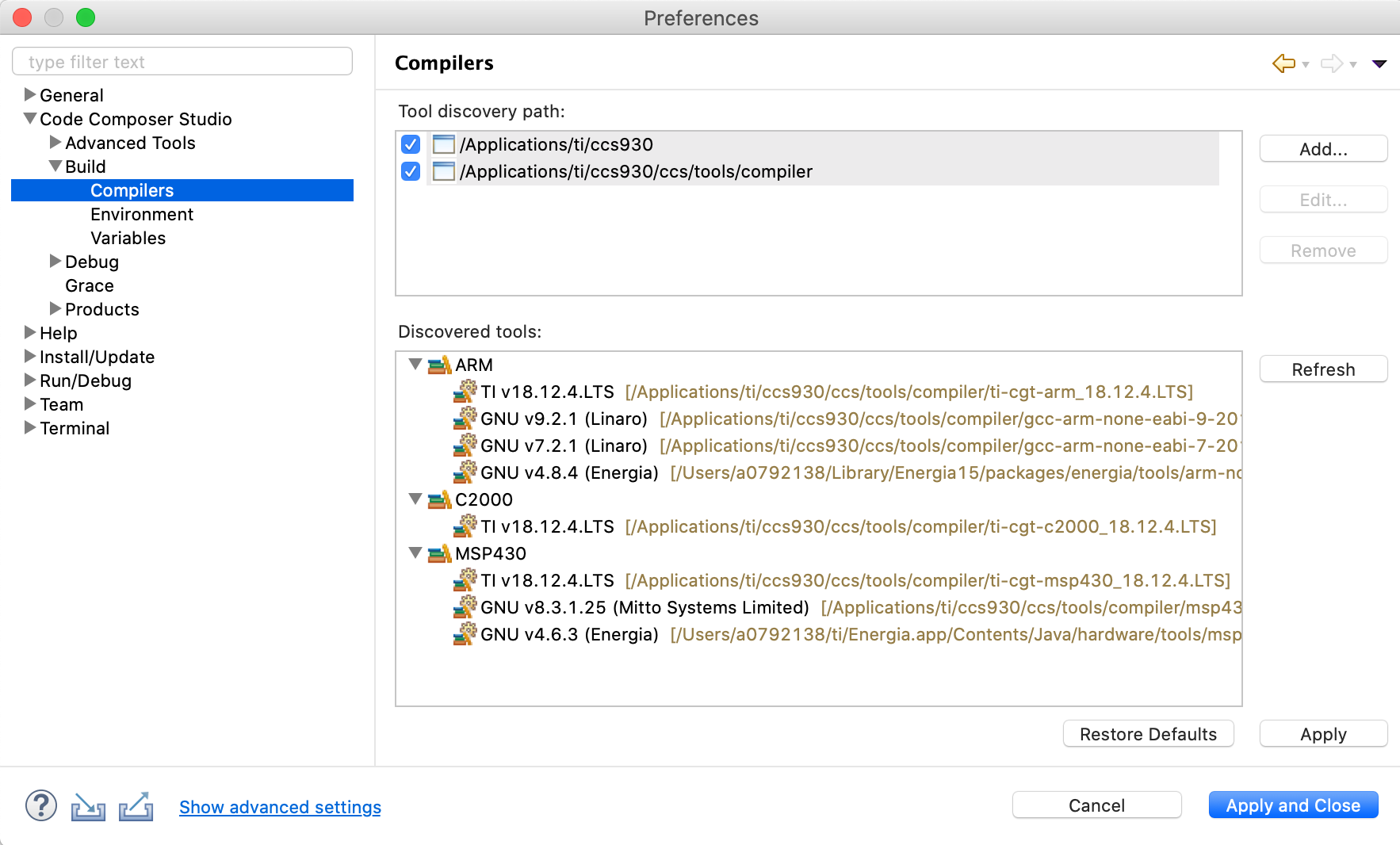The image size is (1400, 845).
Task: Open forward history dropdown arrow
Action: (1353, 65)
